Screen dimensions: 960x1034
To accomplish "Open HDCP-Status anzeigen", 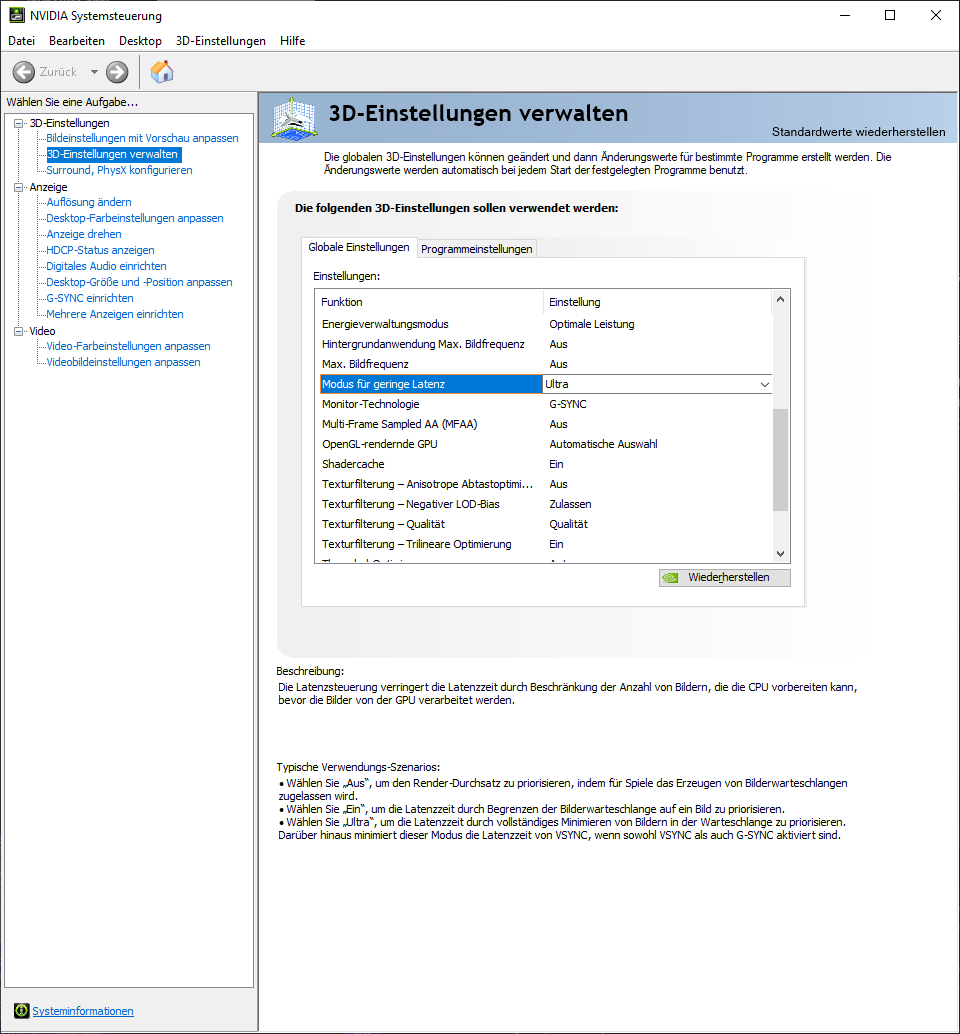I will (100, 250).
